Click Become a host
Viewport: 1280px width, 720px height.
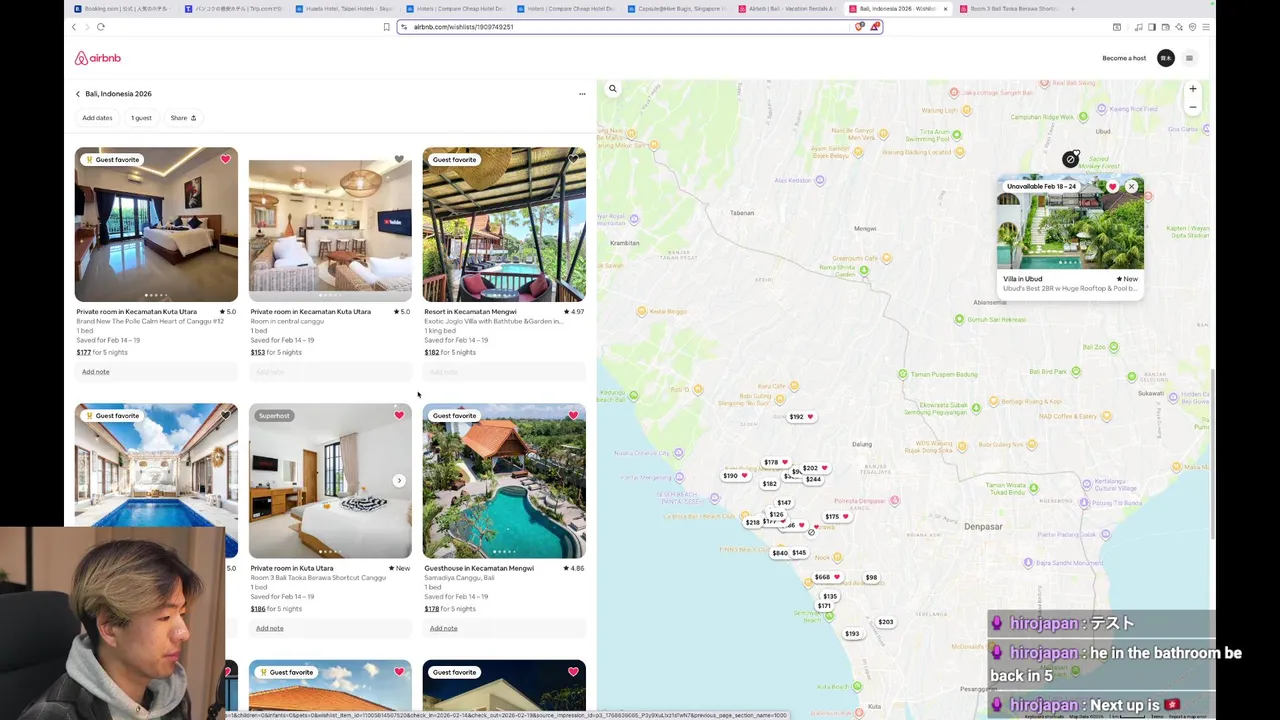coord(1124,58)
